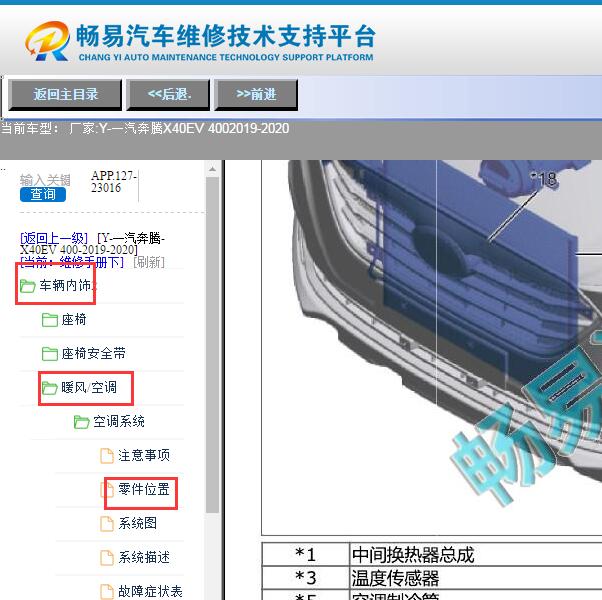The image size is (602, 600).
Task: Click the 零件位置 document icon
Action: click(107, 489)
